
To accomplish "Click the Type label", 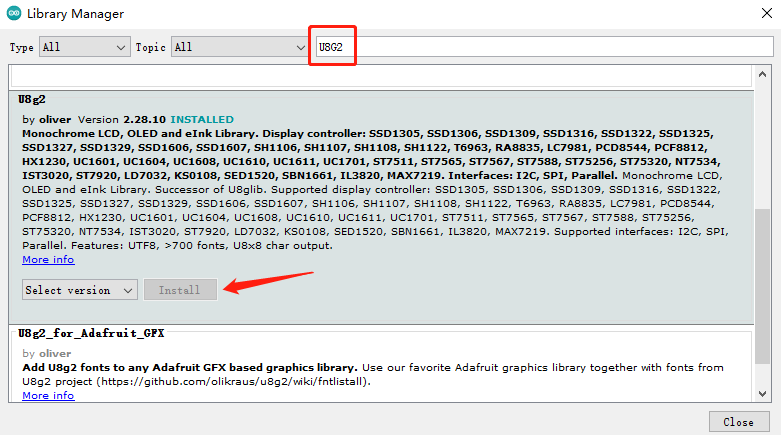I will click(21, 47).
